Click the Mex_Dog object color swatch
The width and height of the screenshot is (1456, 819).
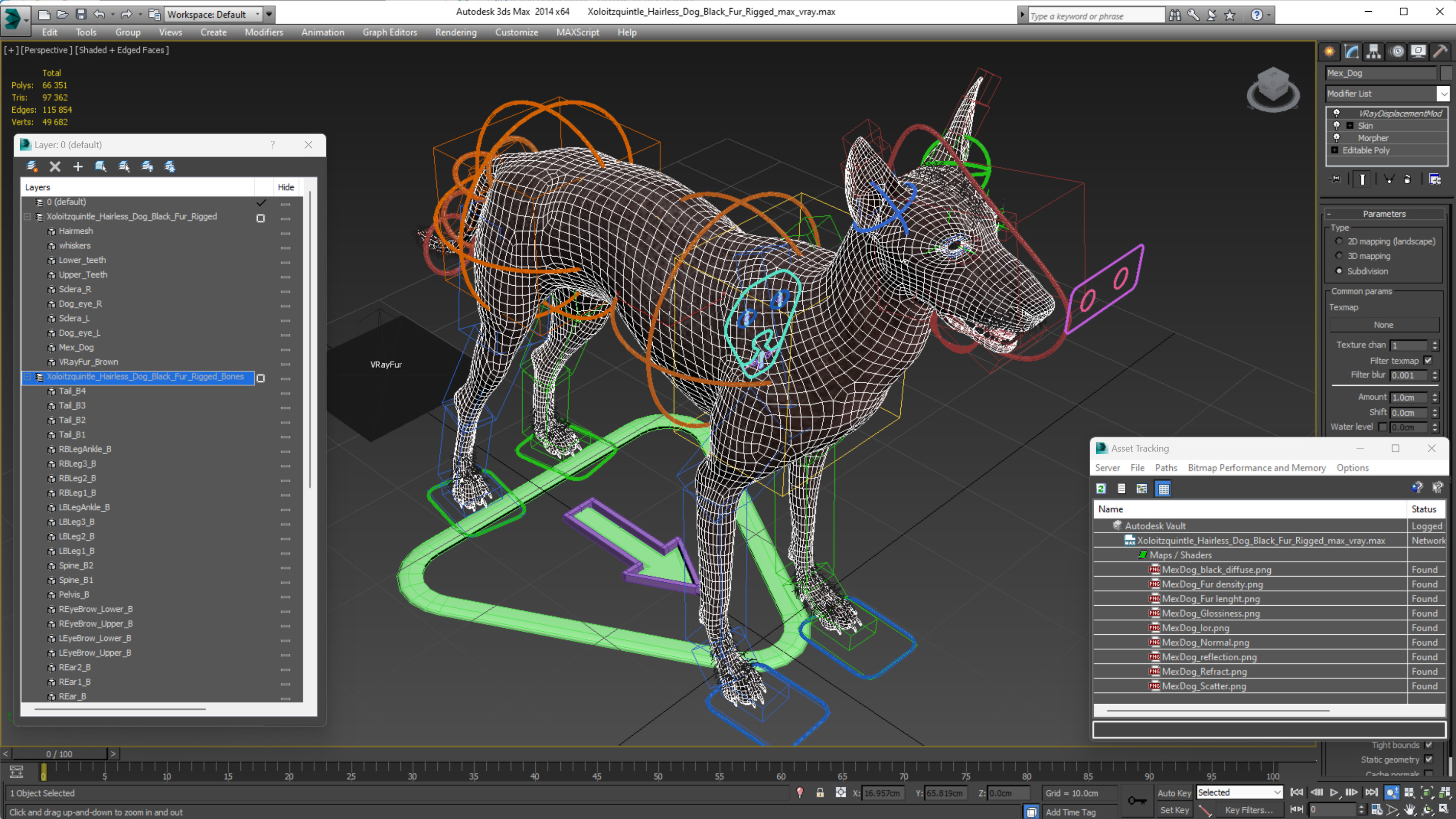point(1446,73)
